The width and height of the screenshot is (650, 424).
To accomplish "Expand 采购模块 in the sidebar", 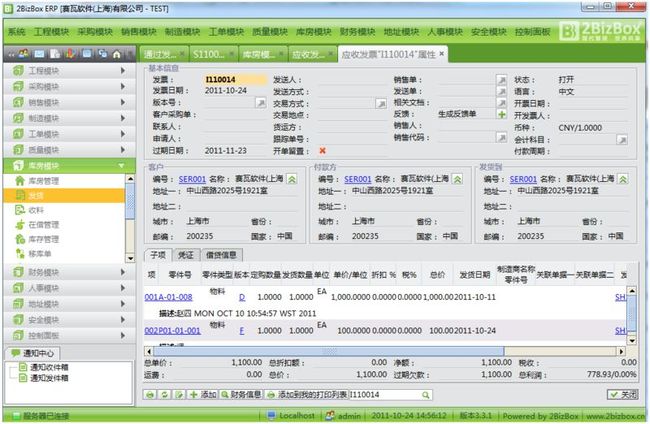I will coord(69,86).
